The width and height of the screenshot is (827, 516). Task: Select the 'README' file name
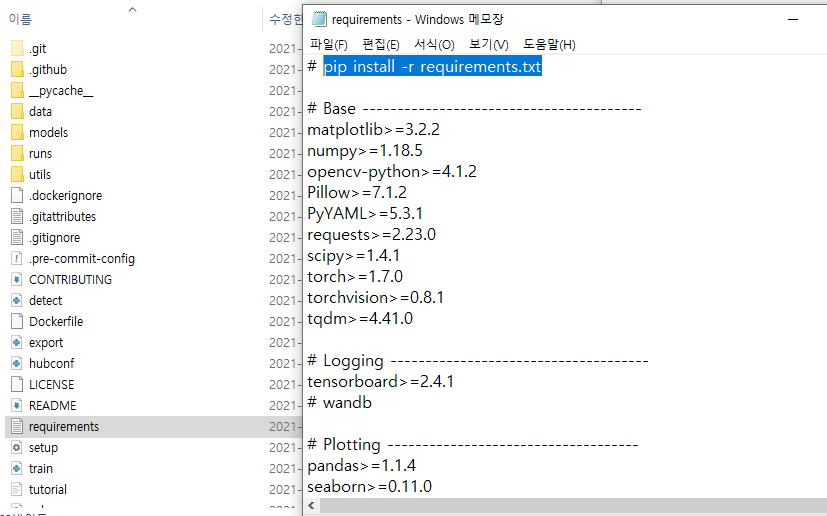[x=53, y=406]
